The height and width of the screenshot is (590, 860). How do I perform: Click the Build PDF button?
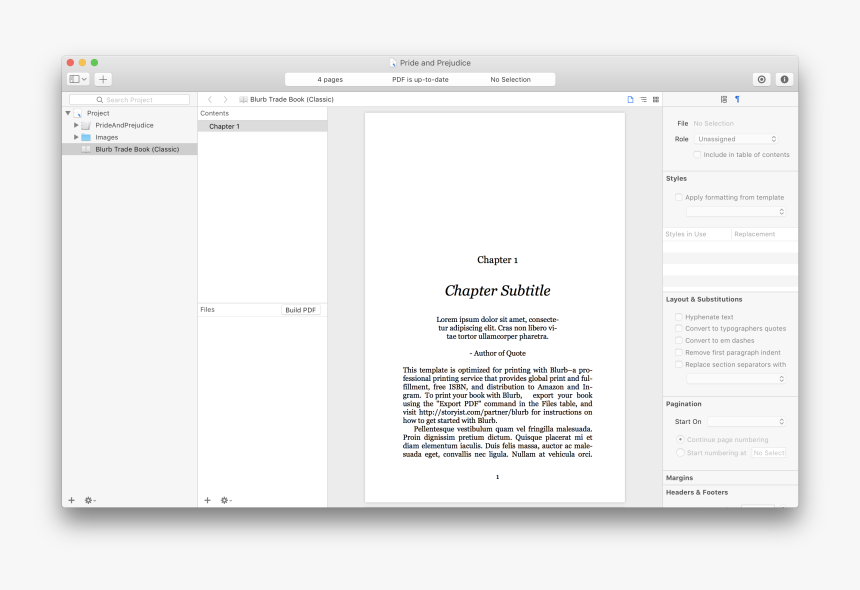tap(301, 310)
